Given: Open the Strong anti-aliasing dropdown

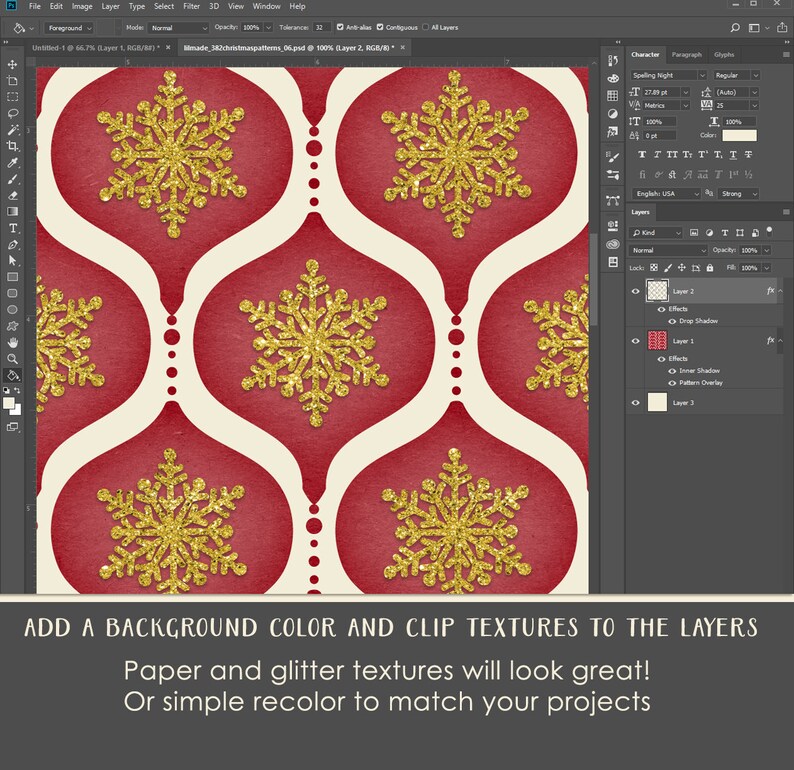Looking at the screenshot, I should click(738, 193).
